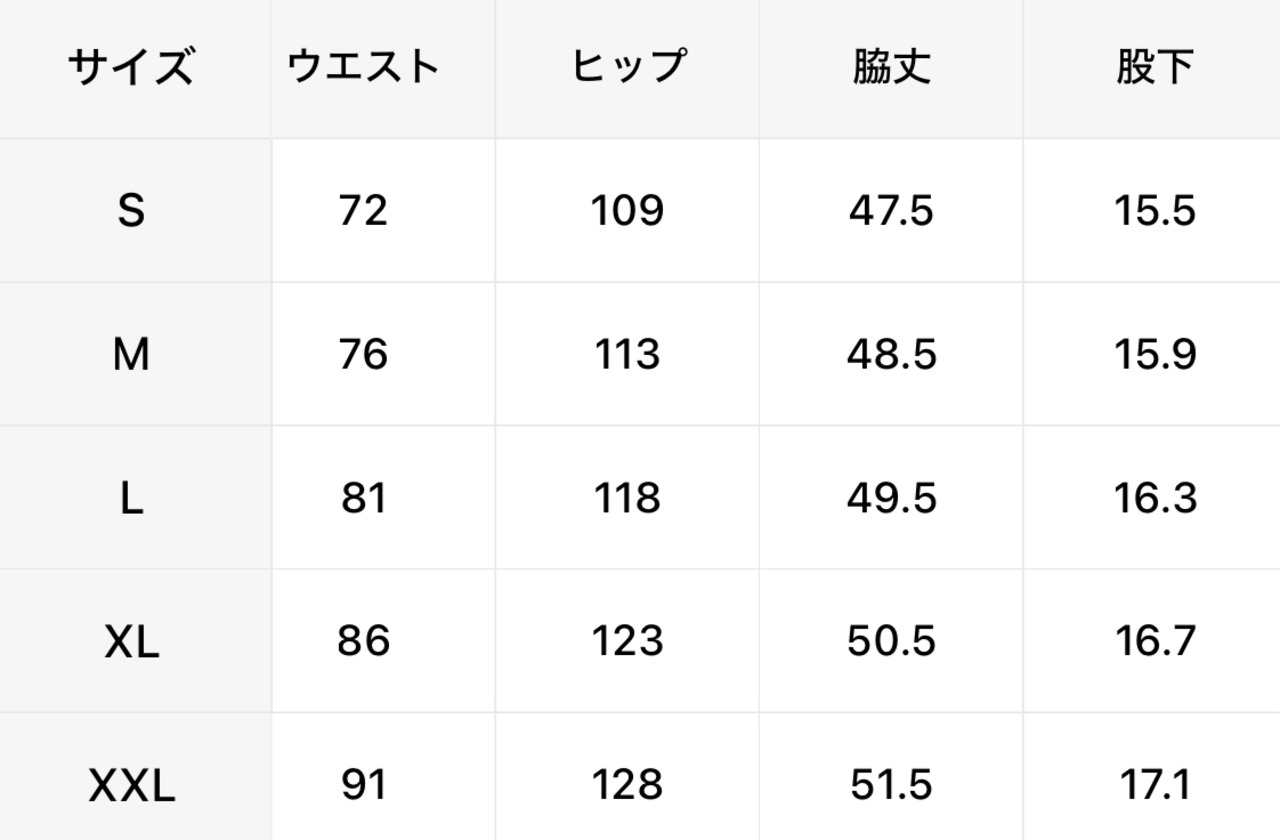
Task: Click the 49.5 cell in L row
Action: (x=891, y=499)
